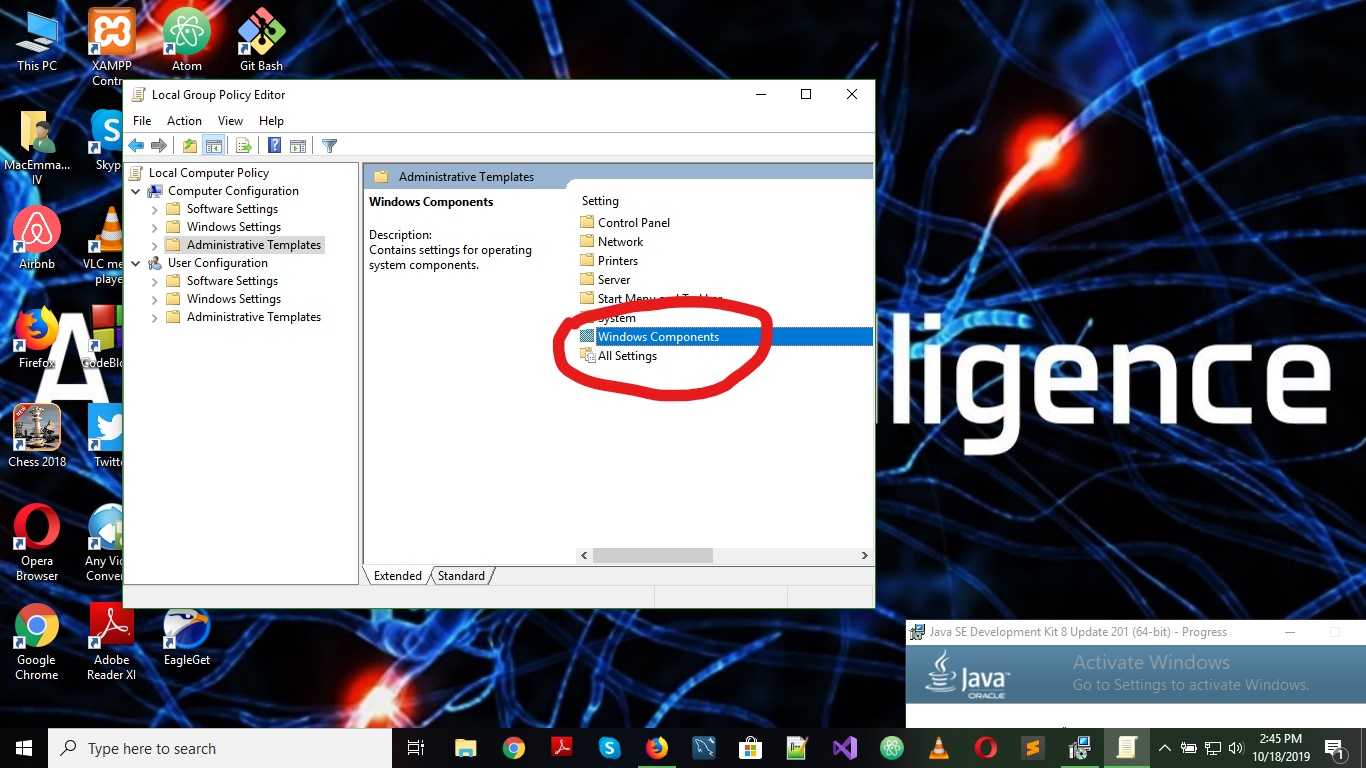
Task: Open VLC media player from the taskbar
Action: pyautogui.click(x=939, y=748)
